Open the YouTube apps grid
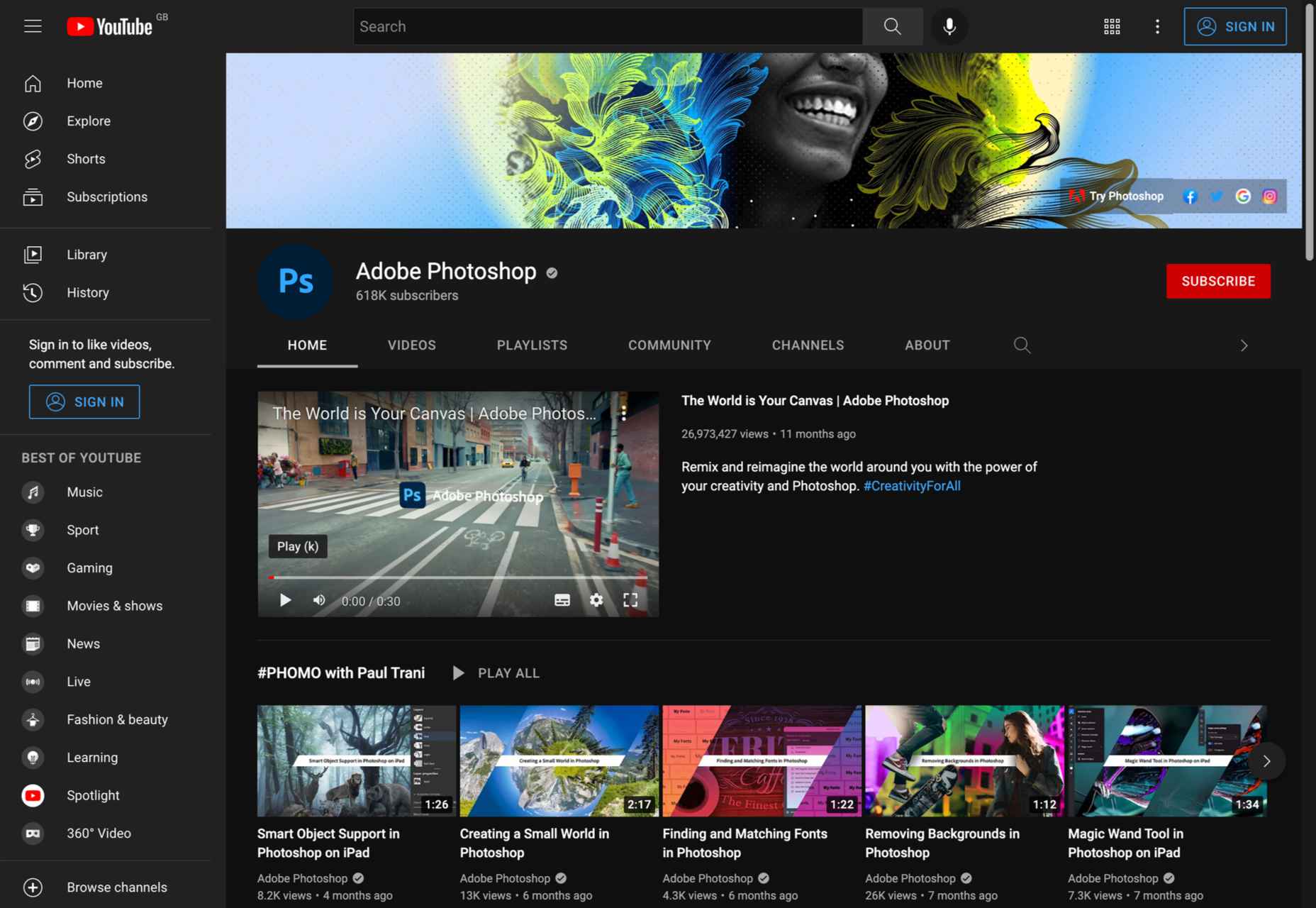This screenshot has width=1316, height=908. click(x=1112, y=26)
